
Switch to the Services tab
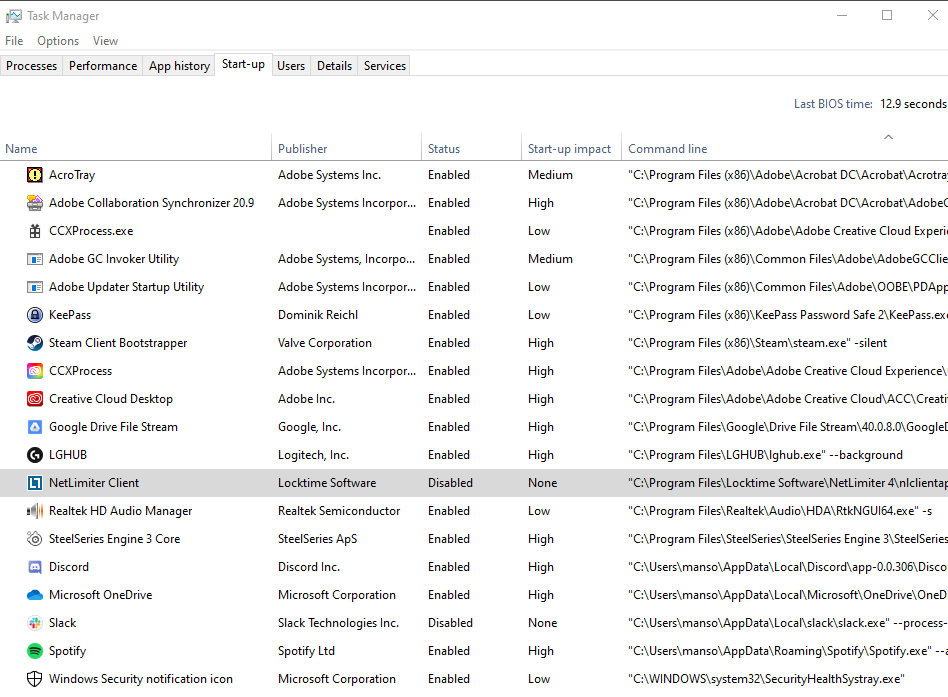click(x=385, y=66)
